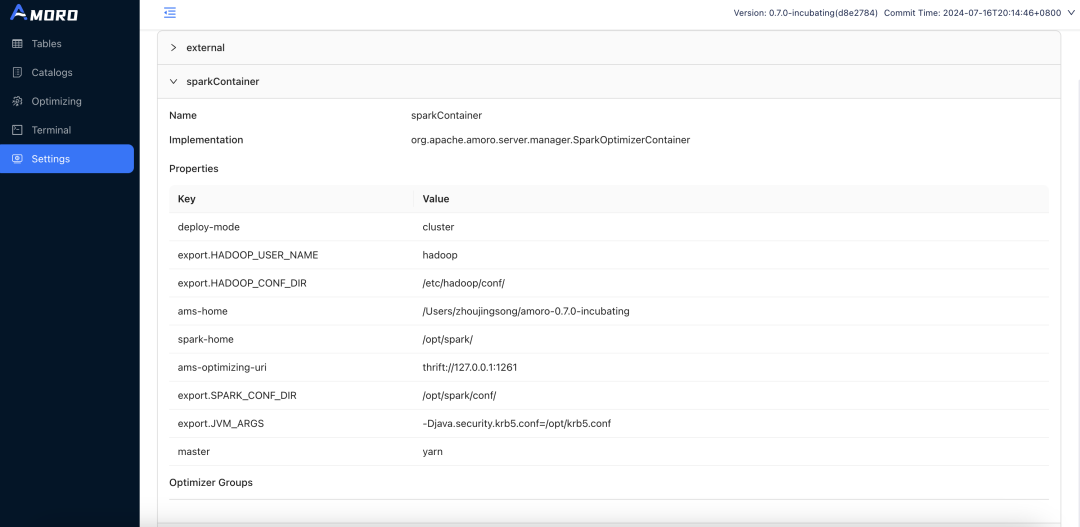Click the Tables sidebar icon
1080x527 pixels.
(x=17, y=44)
